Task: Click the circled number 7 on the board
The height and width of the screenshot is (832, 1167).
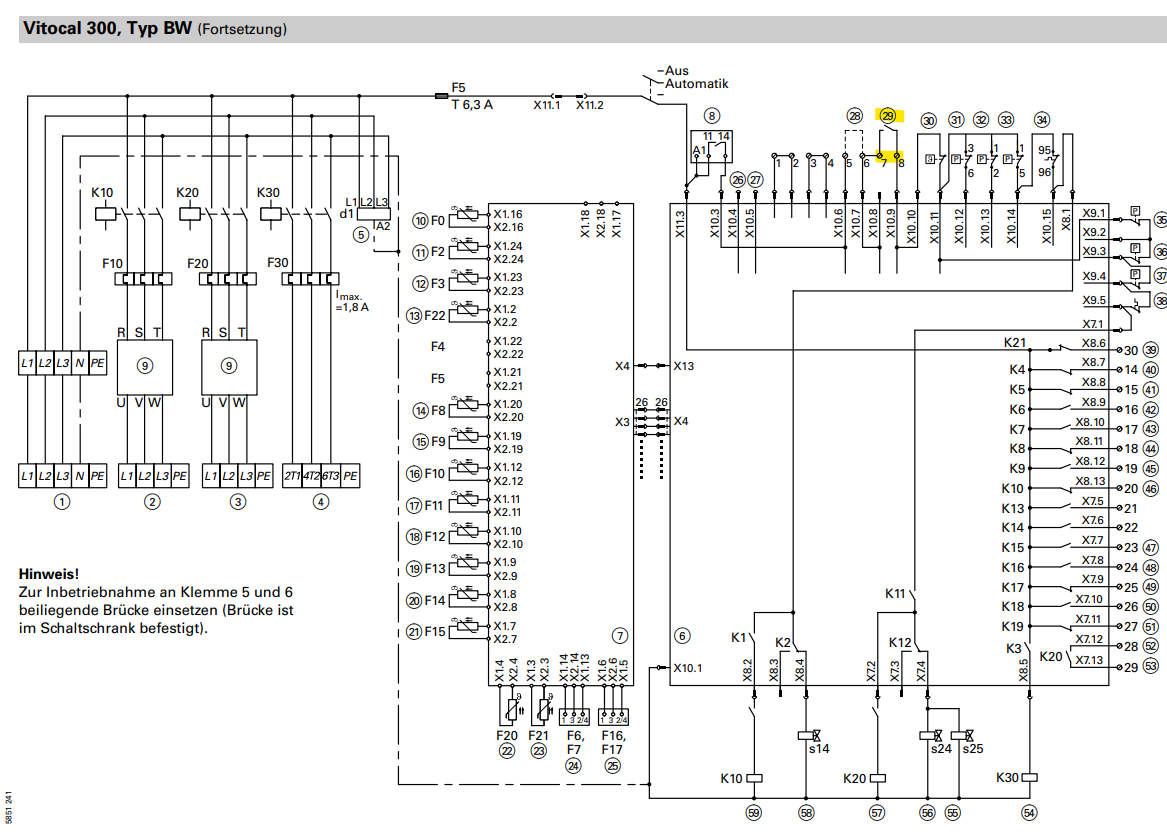Action: click(619, 635)
